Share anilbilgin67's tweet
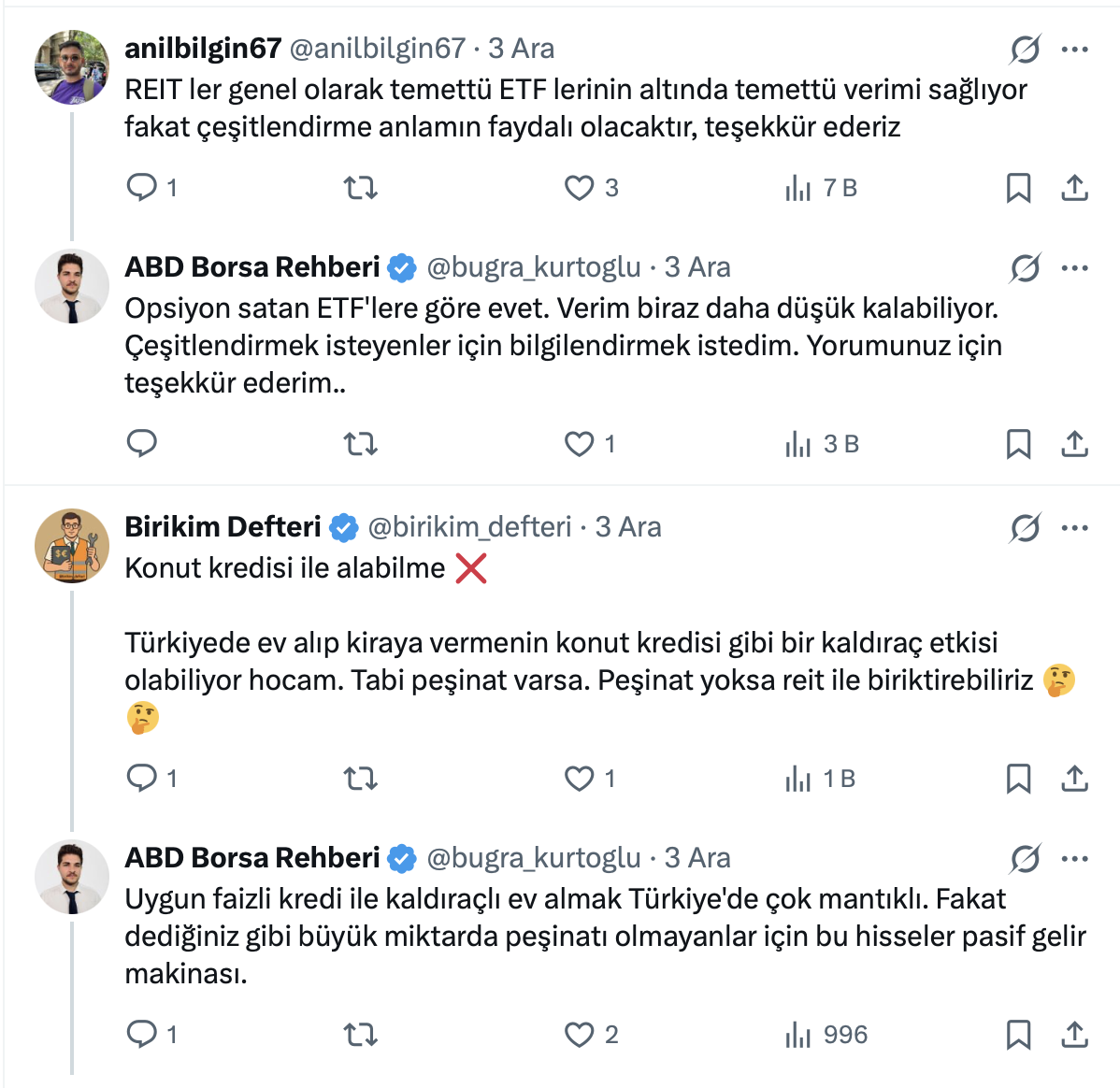 pos(1075,188)
